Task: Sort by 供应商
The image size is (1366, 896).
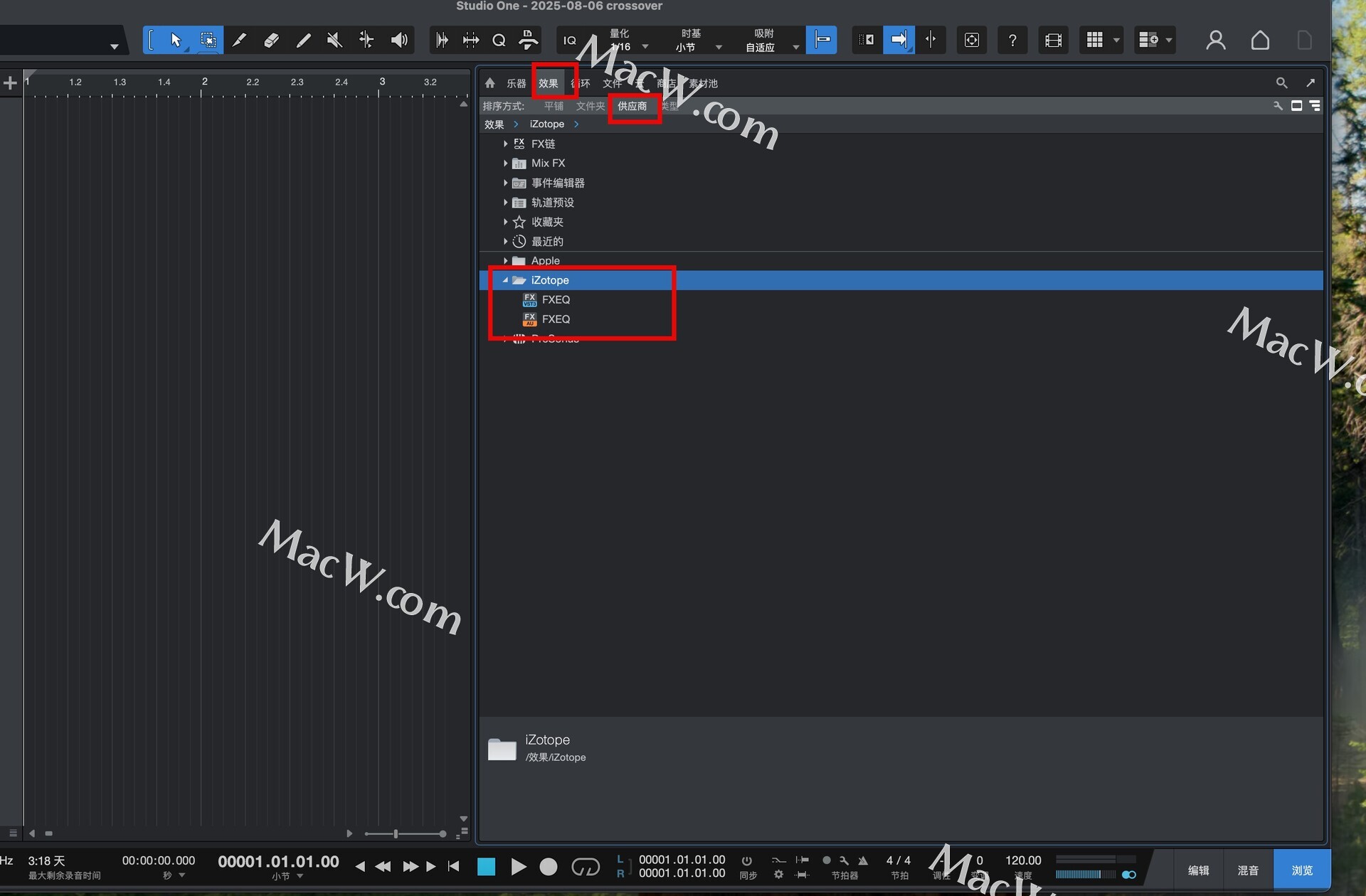Action: coord(632,106)
